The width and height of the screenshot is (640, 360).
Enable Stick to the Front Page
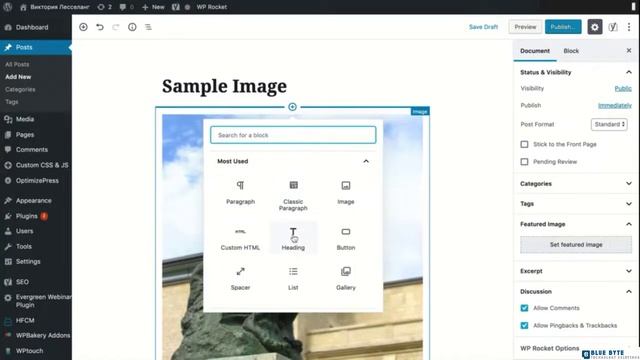coord(524,144)
